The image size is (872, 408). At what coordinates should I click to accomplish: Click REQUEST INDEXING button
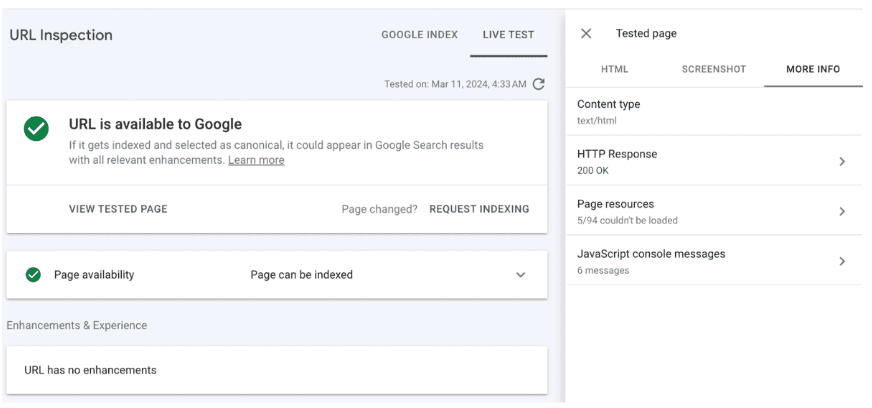point(479,209)
